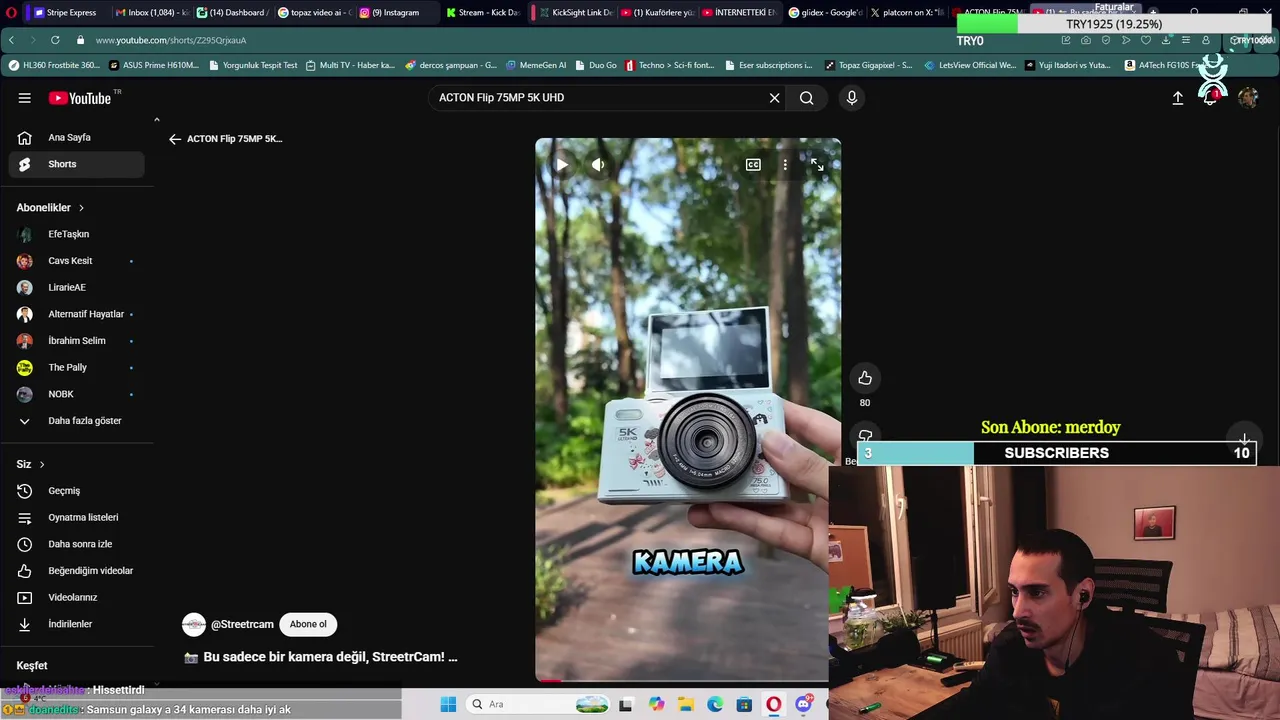The width and height of the screenshot is (1280, 720).
Task: Open YouTube notifications bell
Action: pos(1210,98)
